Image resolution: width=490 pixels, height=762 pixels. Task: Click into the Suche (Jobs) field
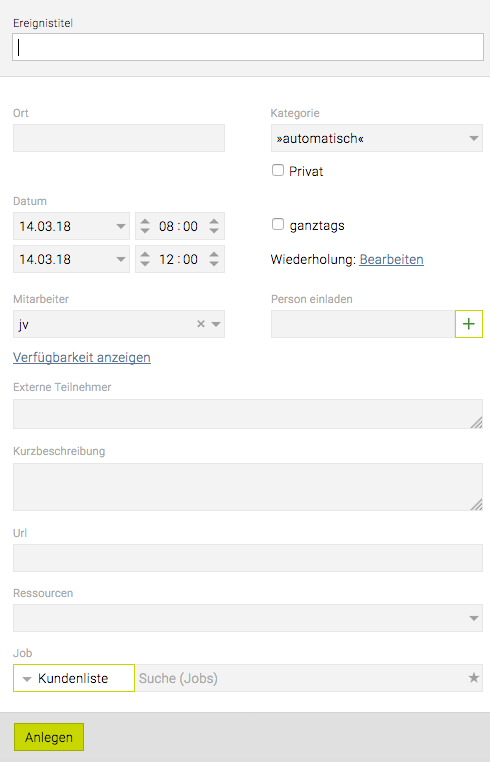(301, 678)
